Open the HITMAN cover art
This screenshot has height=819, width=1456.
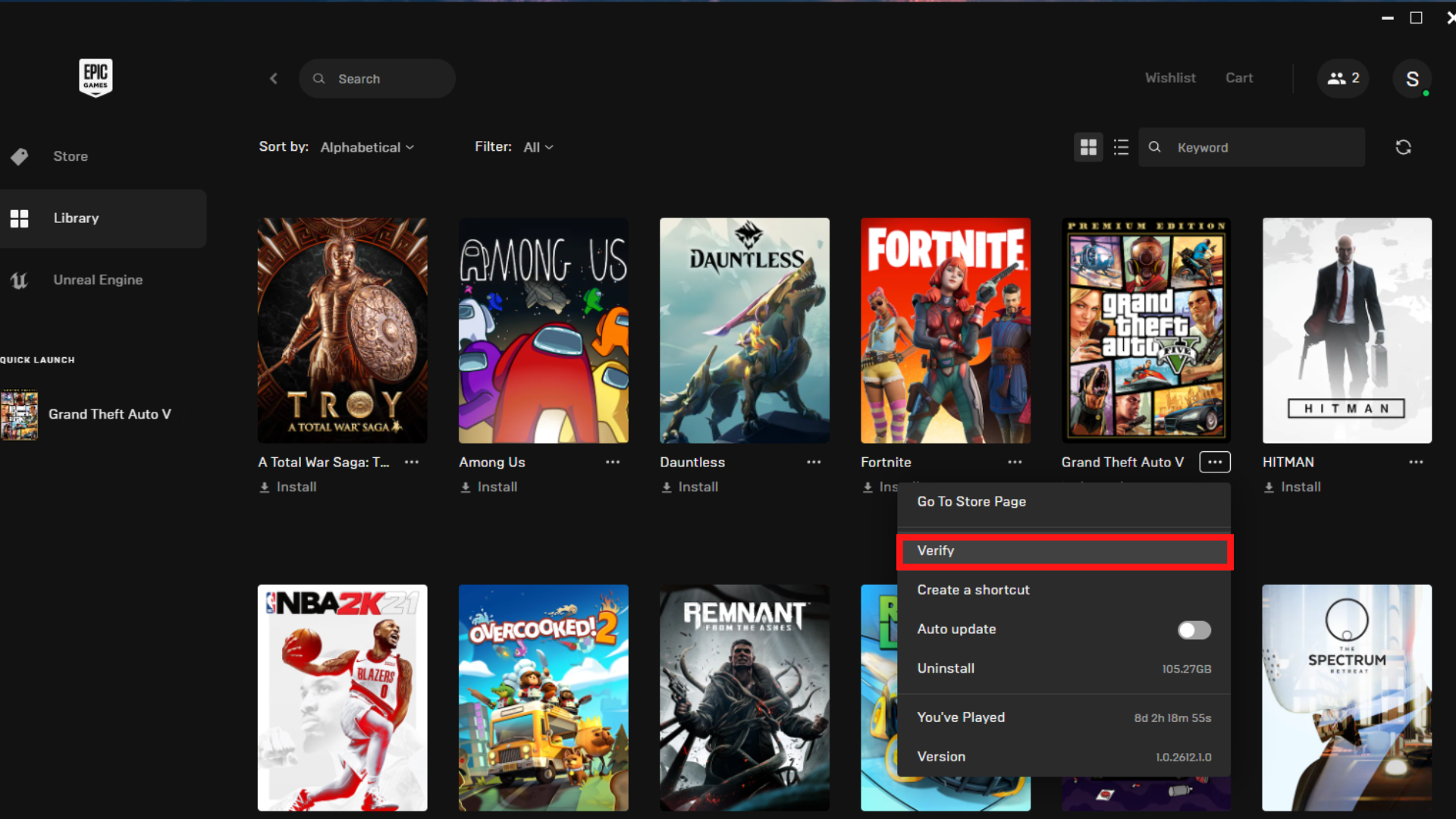[1347, 331]
